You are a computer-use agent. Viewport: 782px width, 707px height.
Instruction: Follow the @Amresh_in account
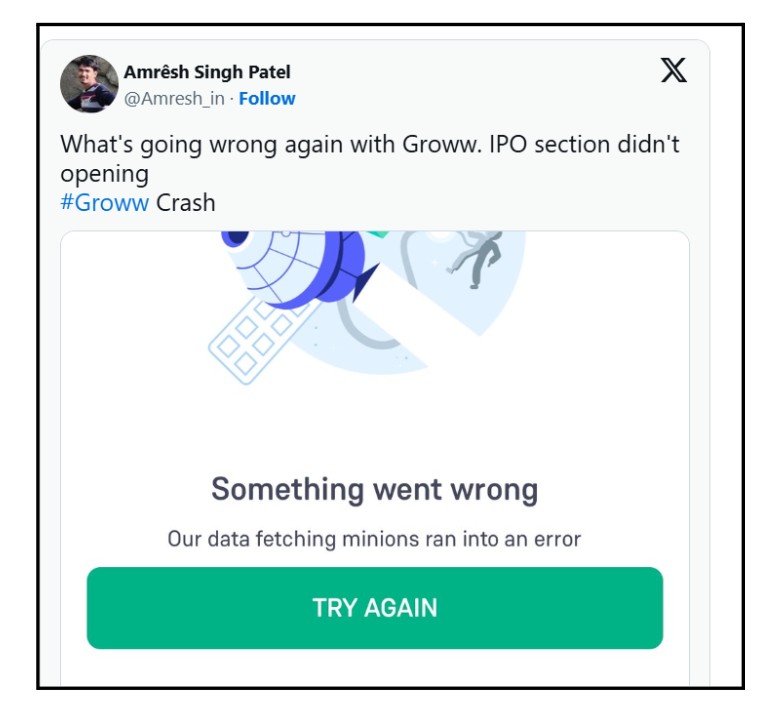(x=267, y=98)
